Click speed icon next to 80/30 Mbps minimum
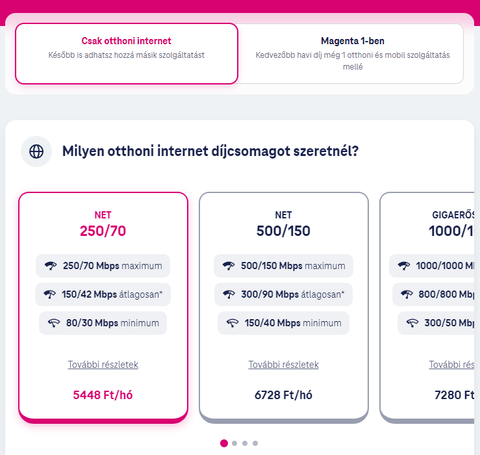The image size is (480, 455). coord(54,323)
